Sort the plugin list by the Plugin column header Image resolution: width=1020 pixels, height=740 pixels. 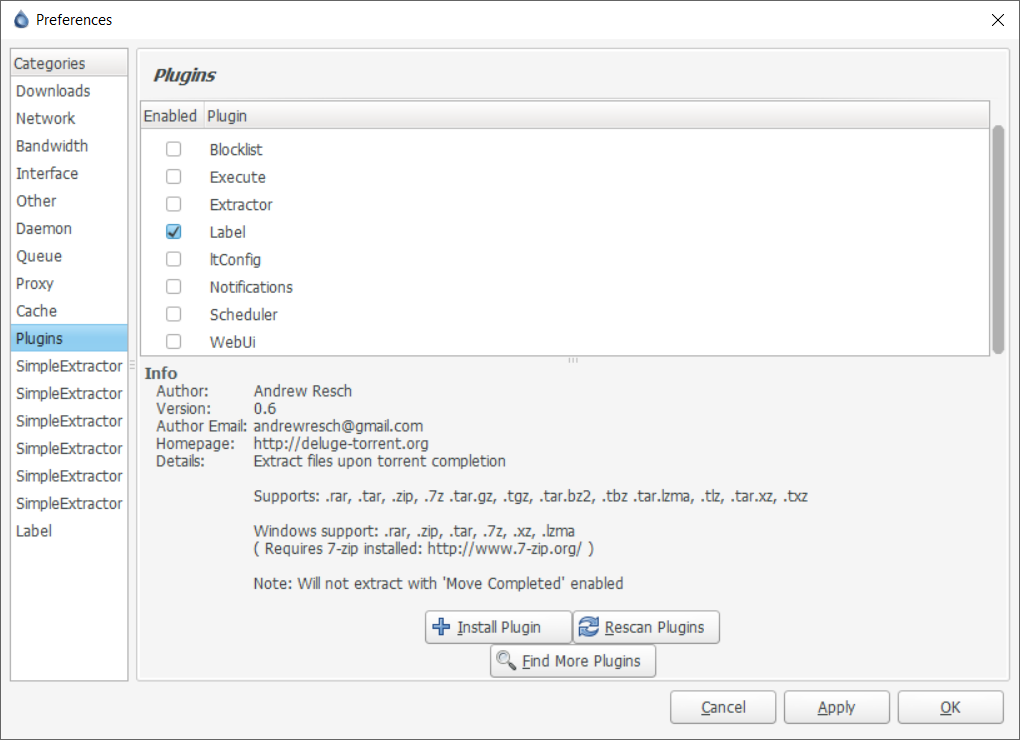tap(227, 115)
